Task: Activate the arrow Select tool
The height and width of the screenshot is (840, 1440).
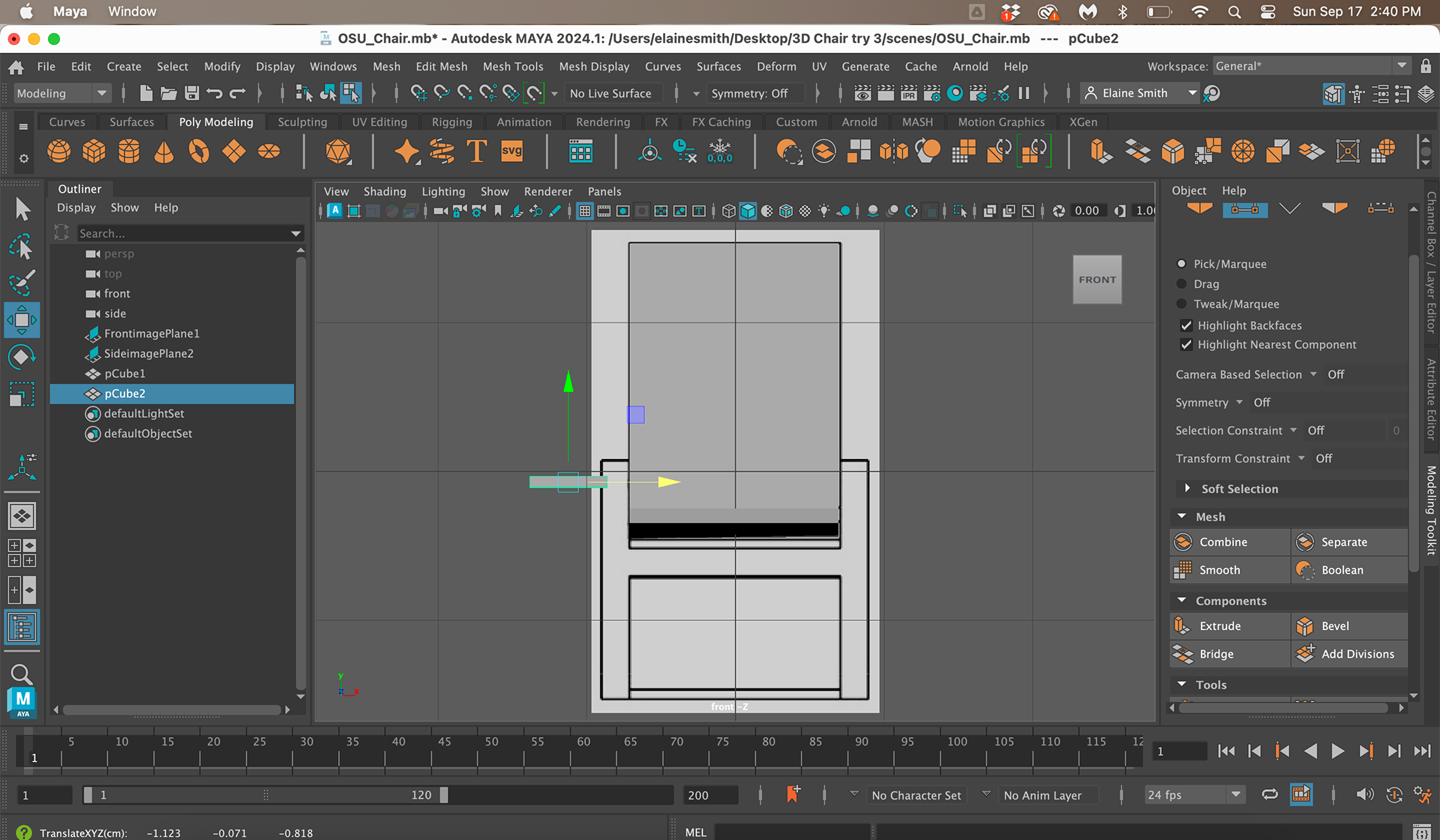Action: 22,209
